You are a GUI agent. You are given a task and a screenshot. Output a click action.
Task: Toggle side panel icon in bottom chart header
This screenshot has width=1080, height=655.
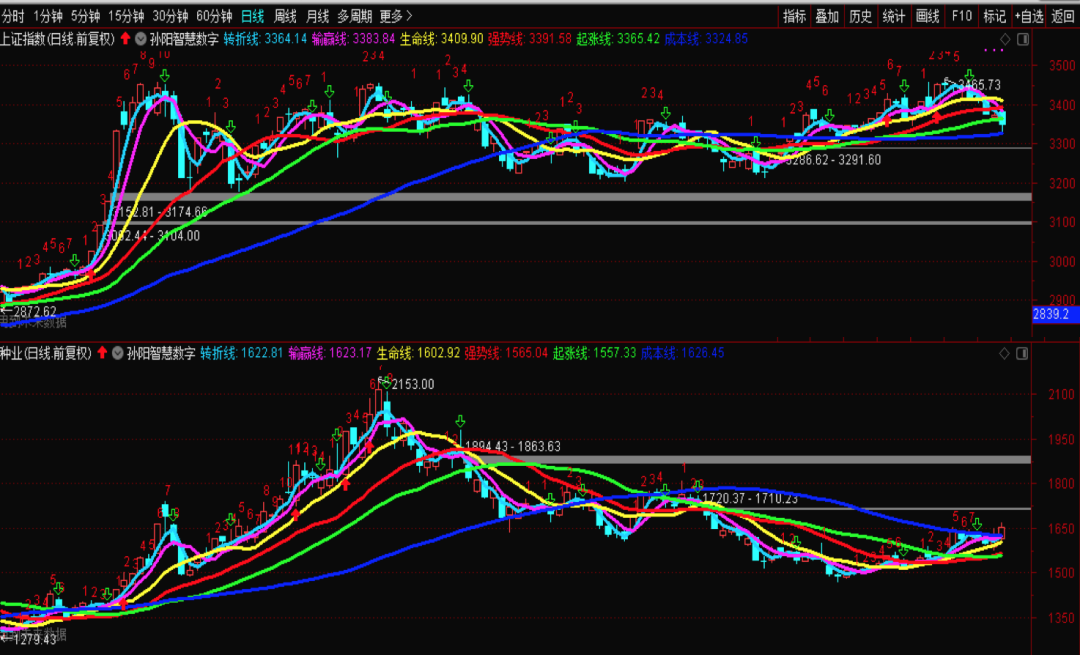tap(1022, 353)
